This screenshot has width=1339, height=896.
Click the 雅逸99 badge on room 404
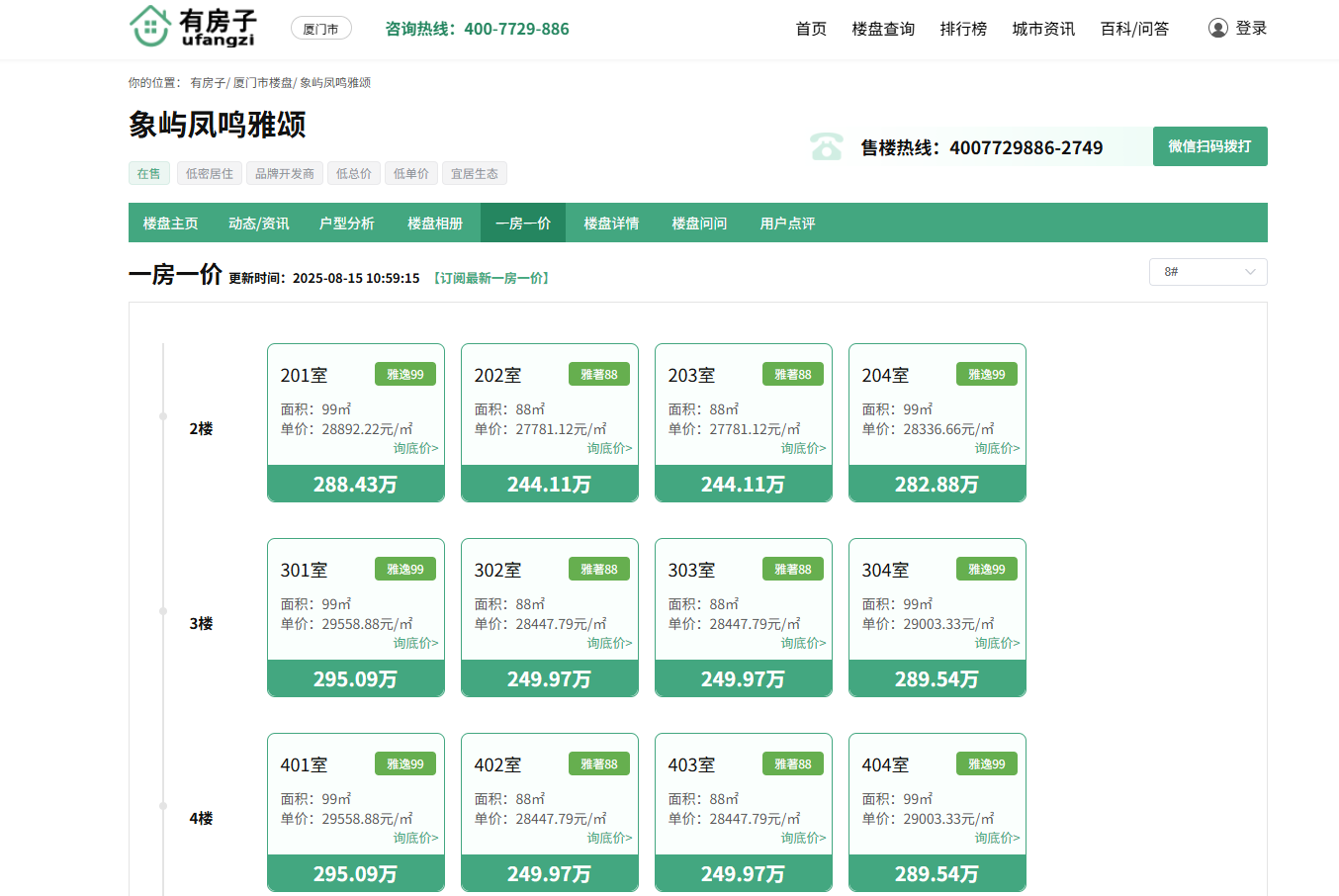987,764
